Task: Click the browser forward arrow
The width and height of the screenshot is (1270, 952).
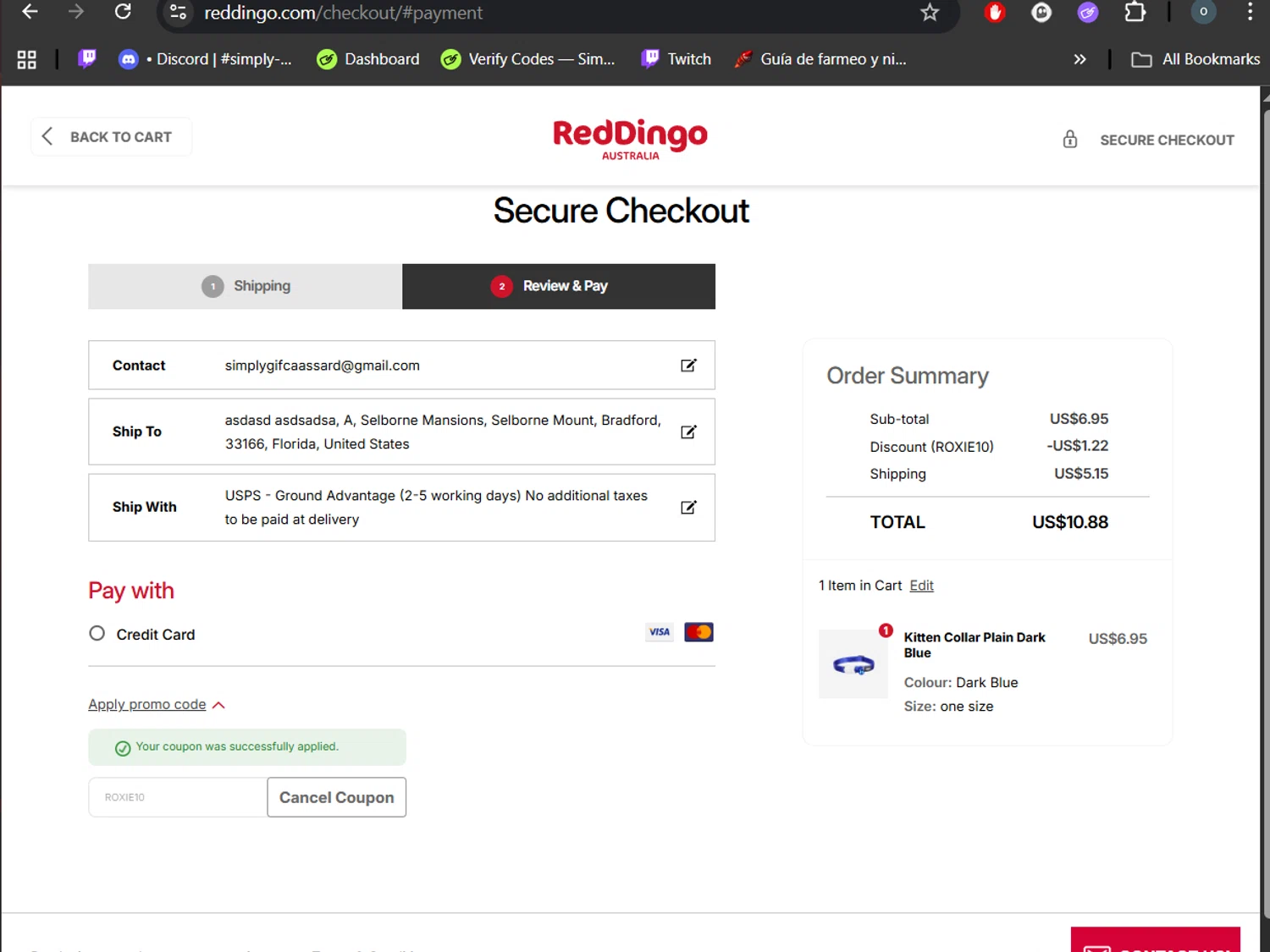Action: click(76, 12)
